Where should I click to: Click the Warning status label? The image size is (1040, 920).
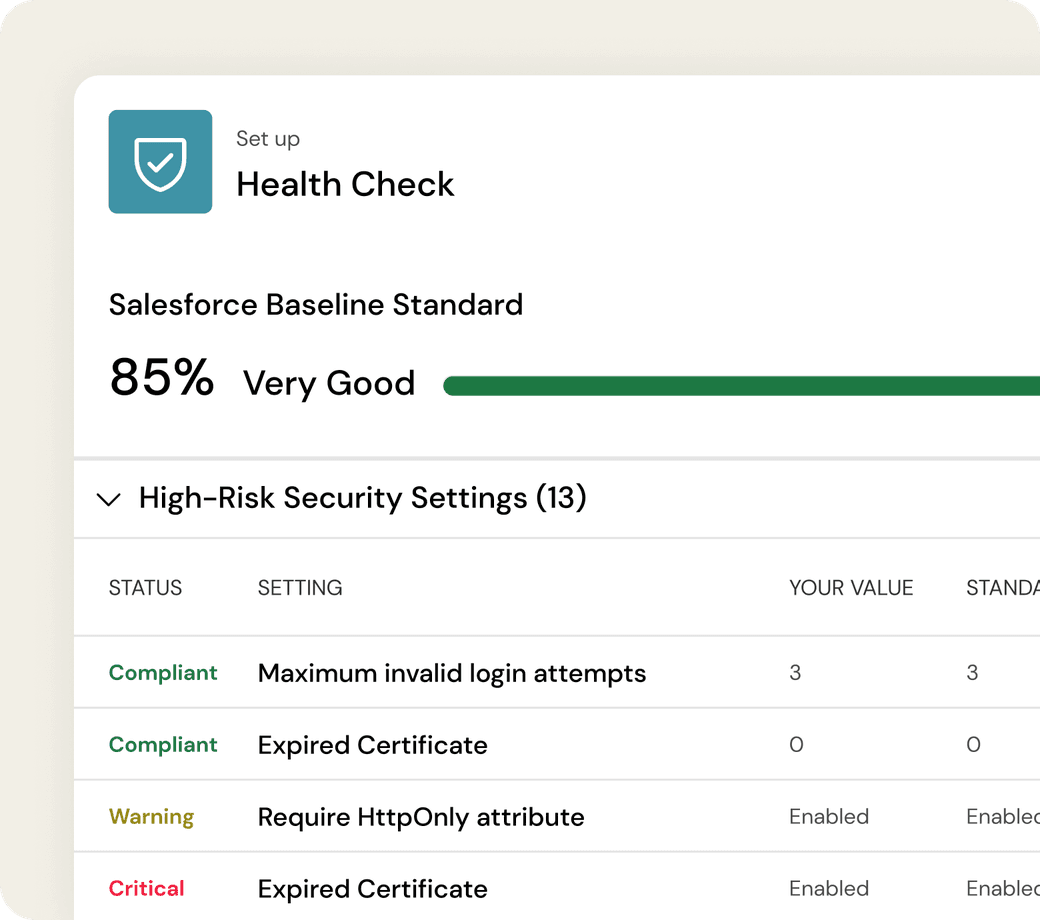pyautogui.click(x=151, y=817)
